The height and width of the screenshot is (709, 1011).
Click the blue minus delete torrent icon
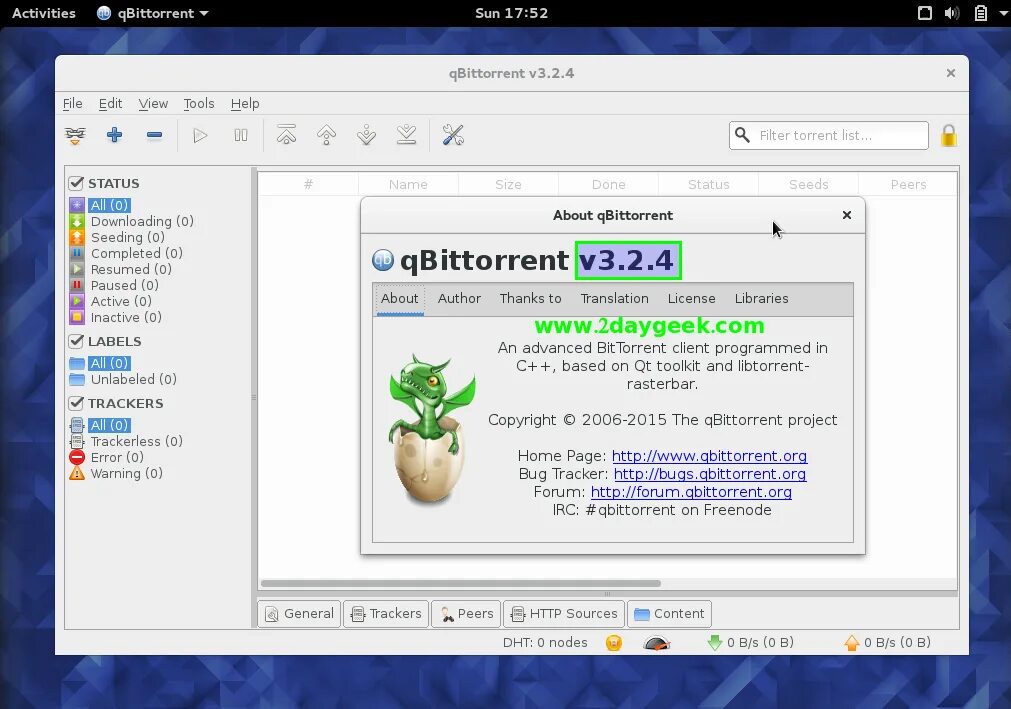pos(154,135)
